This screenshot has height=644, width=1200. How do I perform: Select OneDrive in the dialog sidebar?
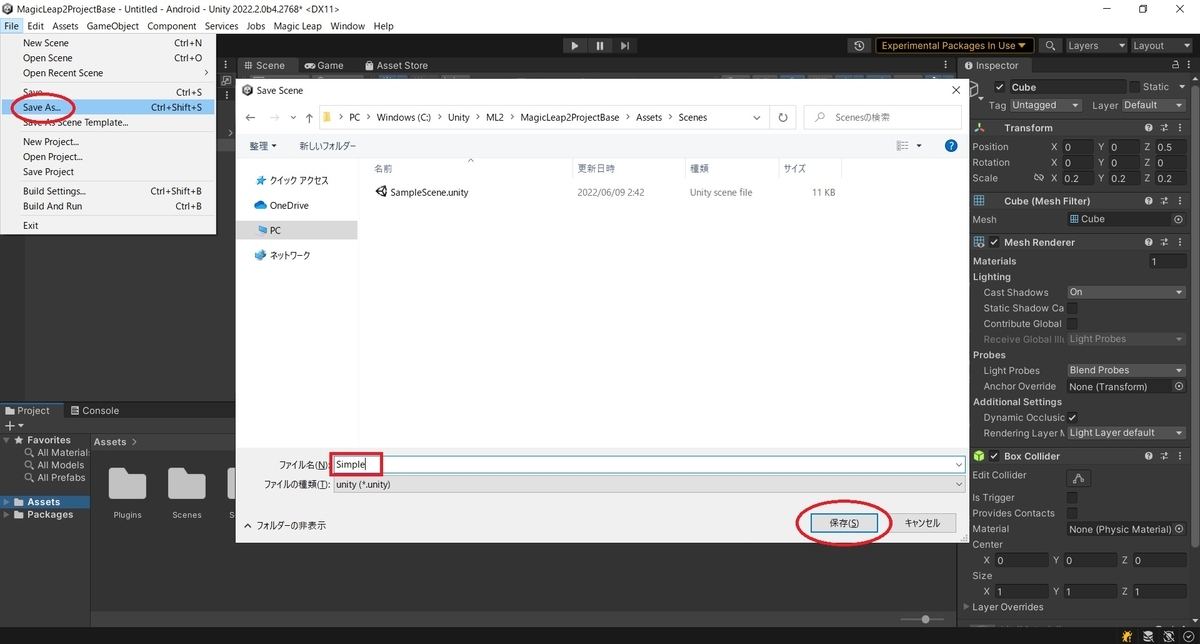pyautogui.click(x=289, y=205)
